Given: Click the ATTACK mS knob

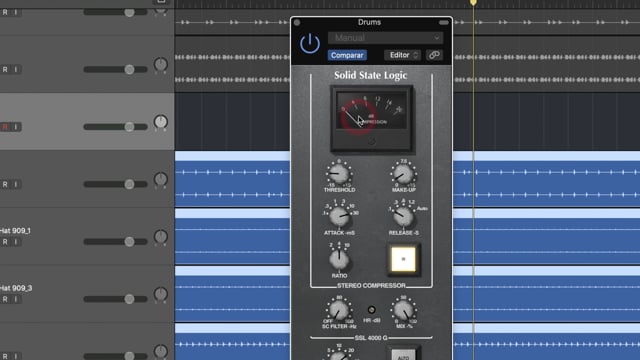Looking at the screenshot, I should (x=339, y=217).
